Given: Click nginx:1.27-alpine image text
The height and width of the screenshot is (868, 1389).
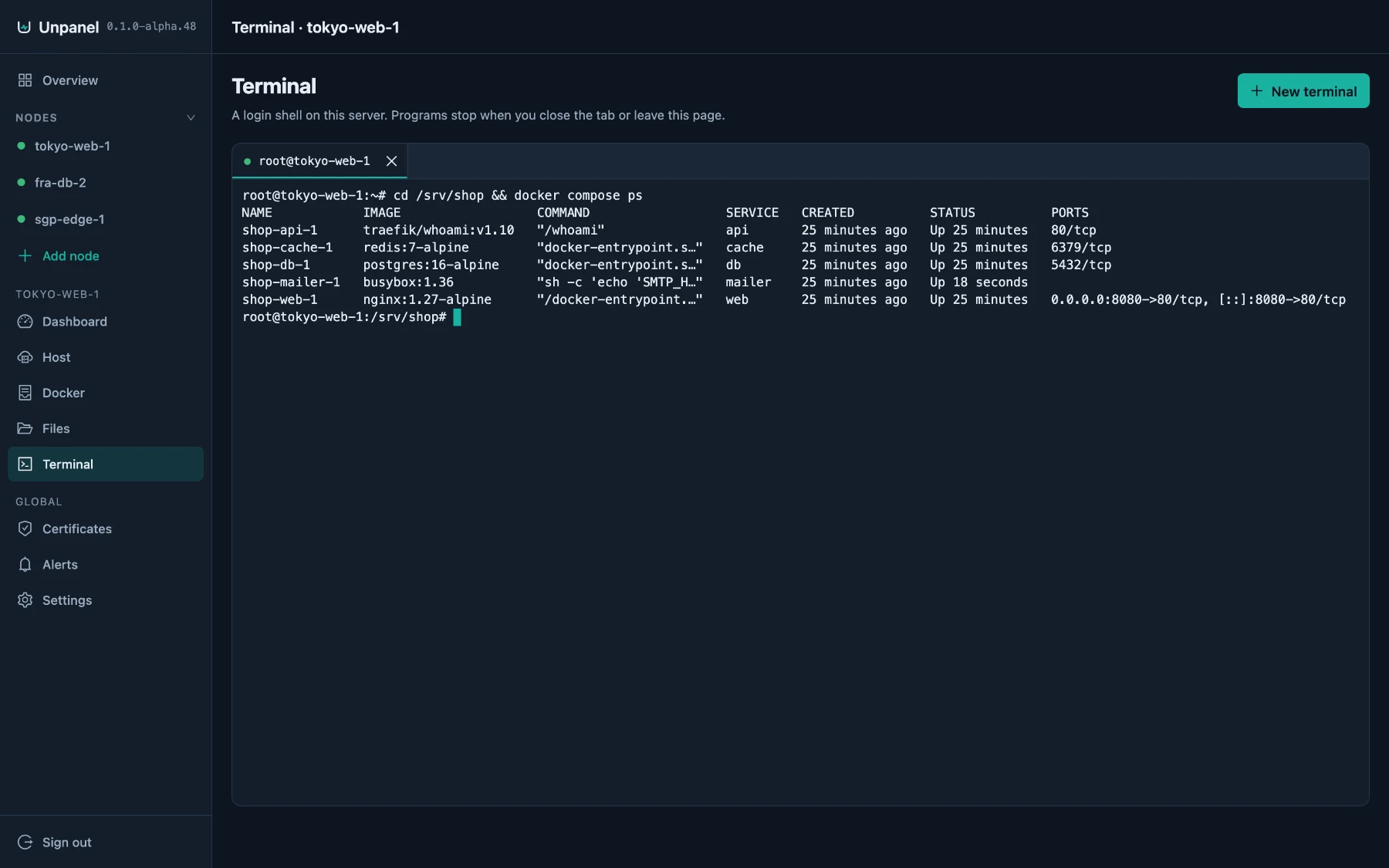Looking at the screenshot, I should pos(427,299).
